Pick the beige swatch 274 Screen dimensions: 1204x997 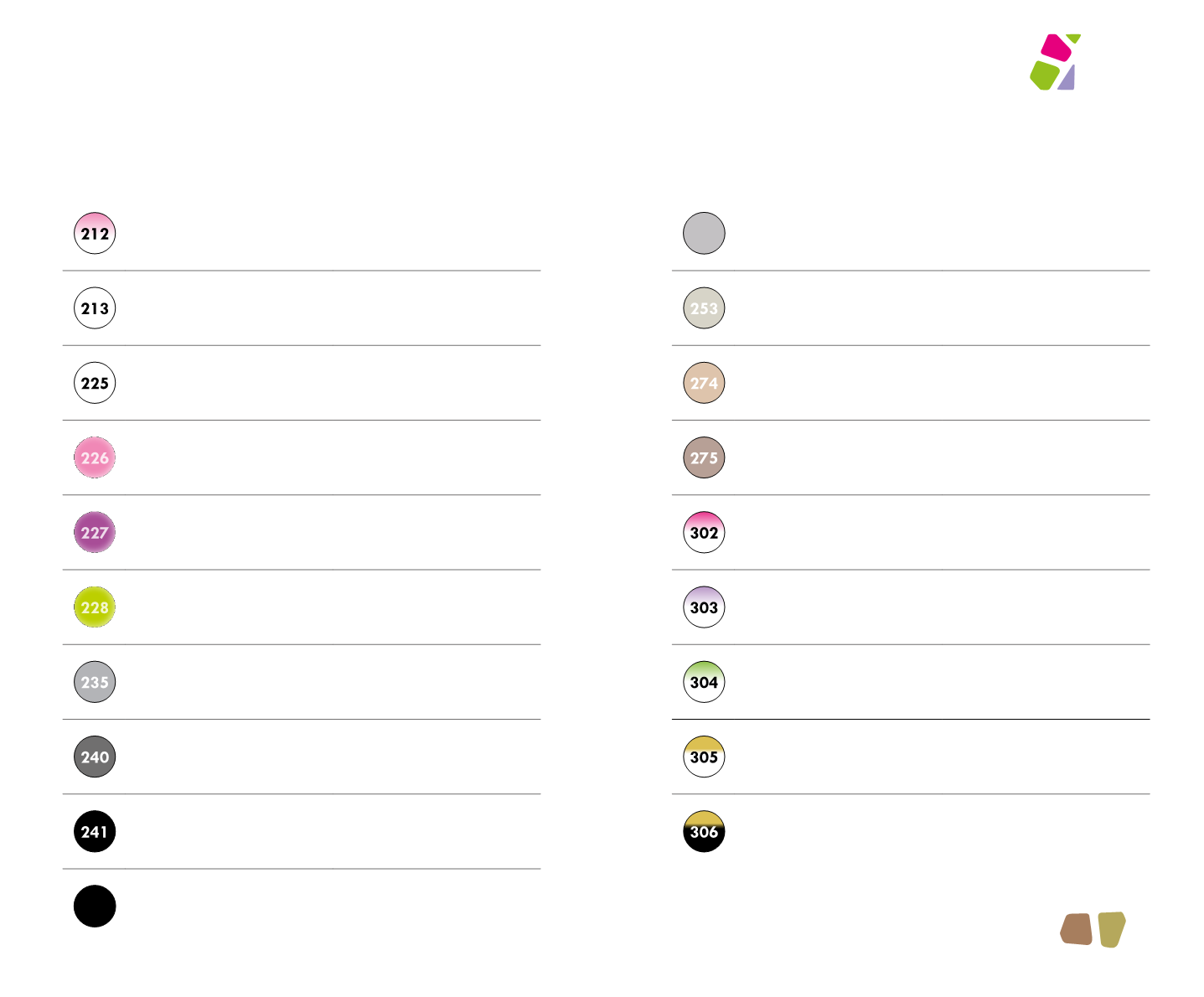pyautogui.click(x=704, y=383)
